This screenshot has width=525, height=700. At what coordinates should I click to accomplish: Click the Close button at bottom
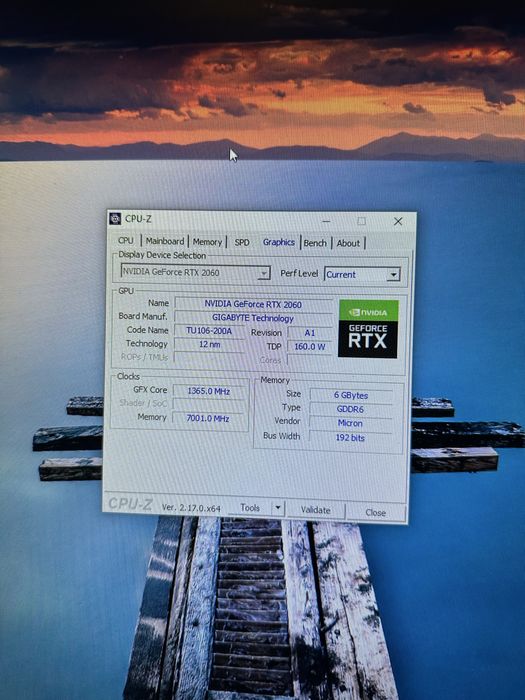pyautogui.click(x=375, y=512)
